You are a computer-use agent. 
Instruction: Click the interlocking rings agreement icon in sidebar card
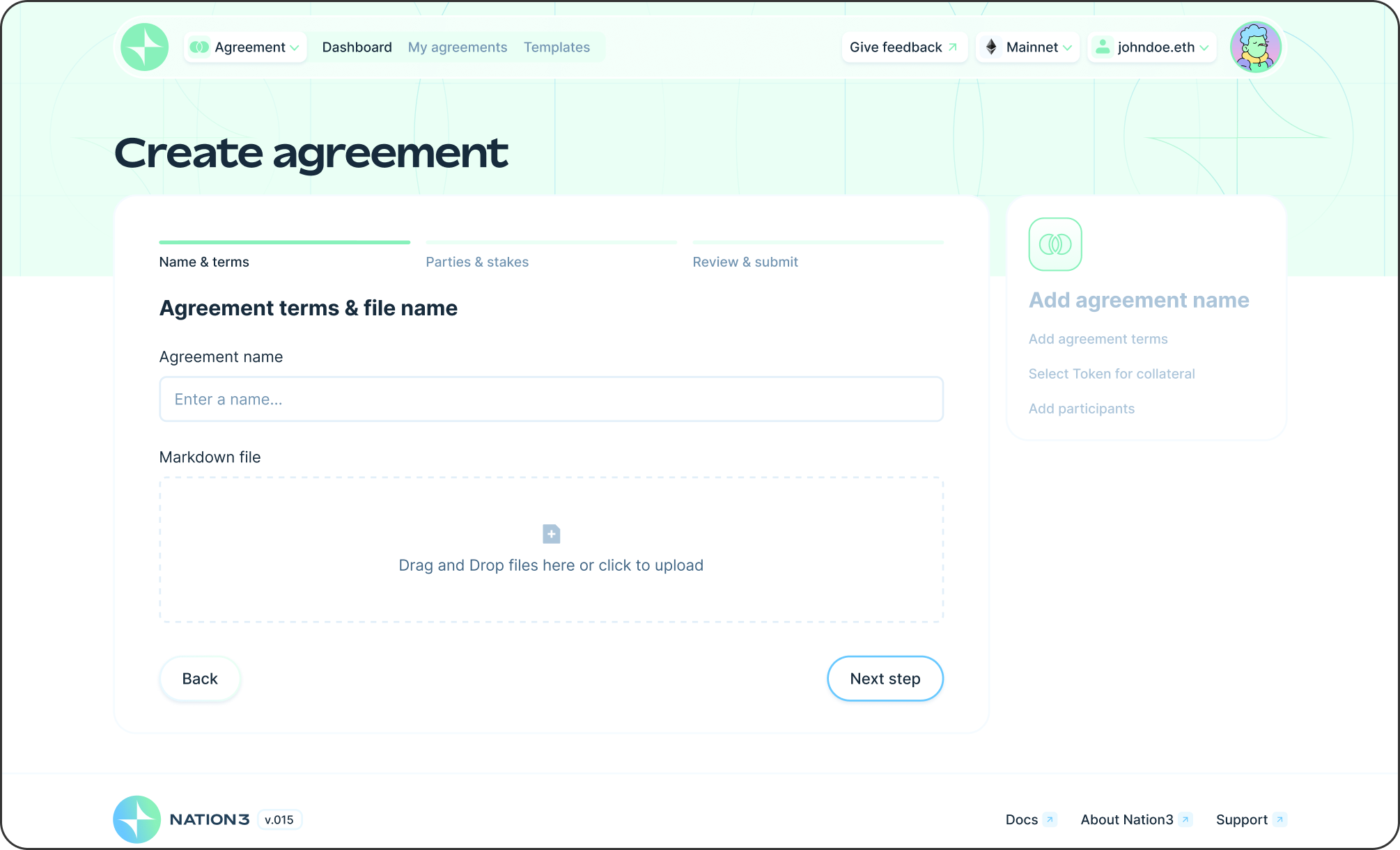[x=1055, y=244]
